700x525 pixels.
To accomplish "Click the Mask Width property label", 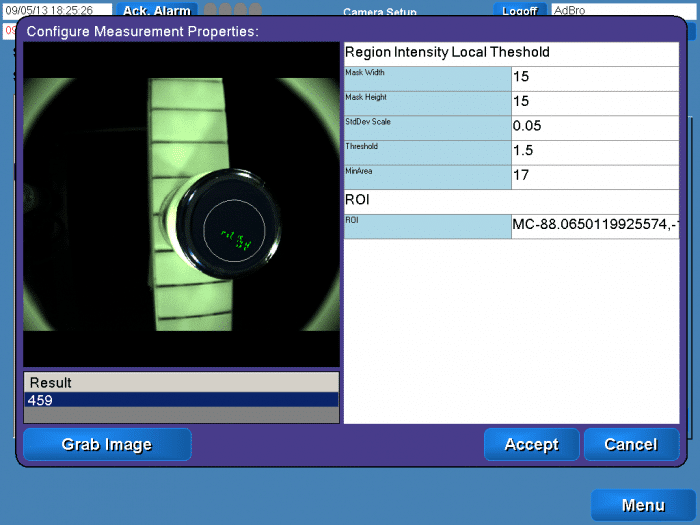I will [x=427, y=78].
